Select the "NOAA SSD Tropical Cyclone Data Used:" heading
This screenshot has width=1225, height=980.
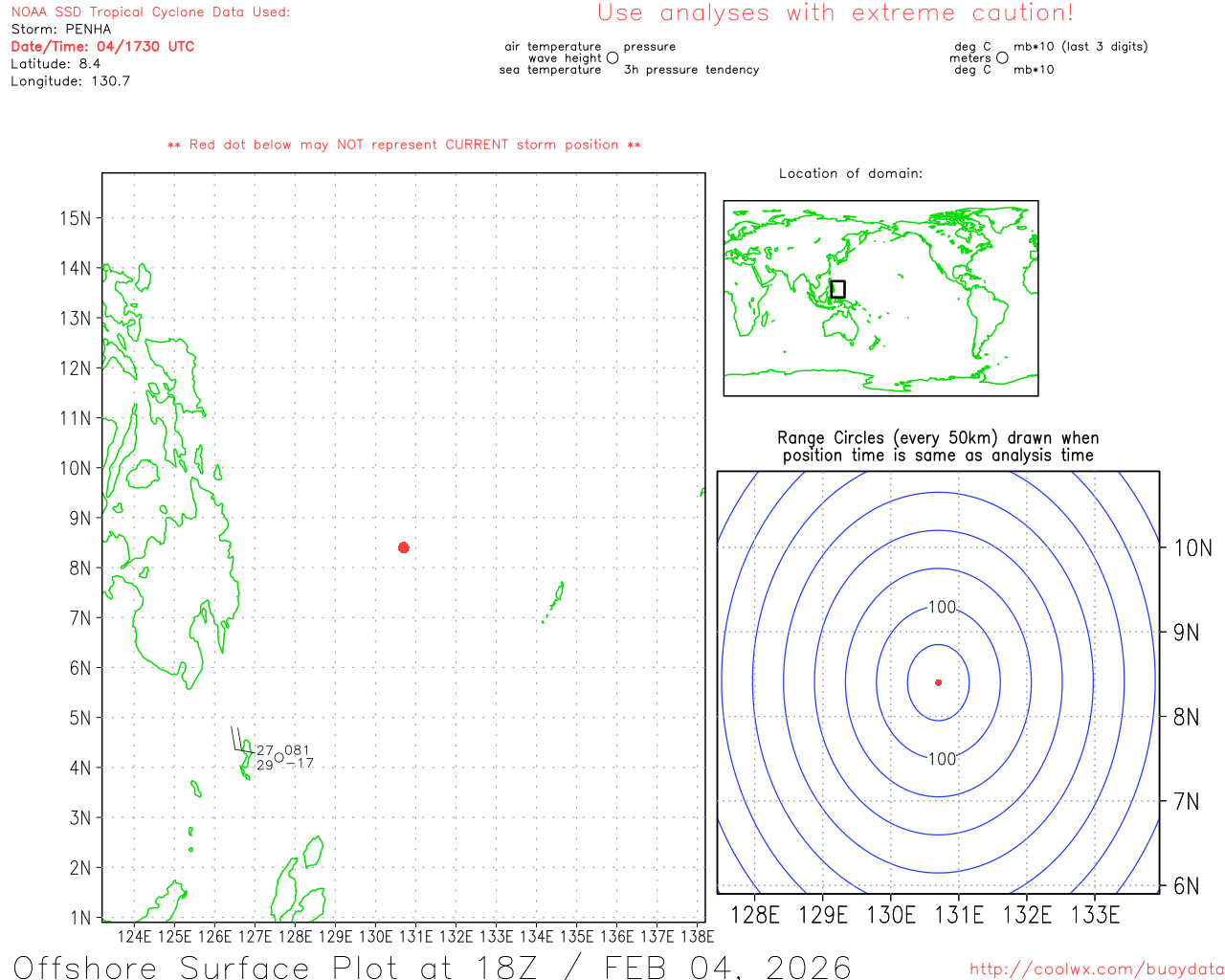click(x=150, y=12)
